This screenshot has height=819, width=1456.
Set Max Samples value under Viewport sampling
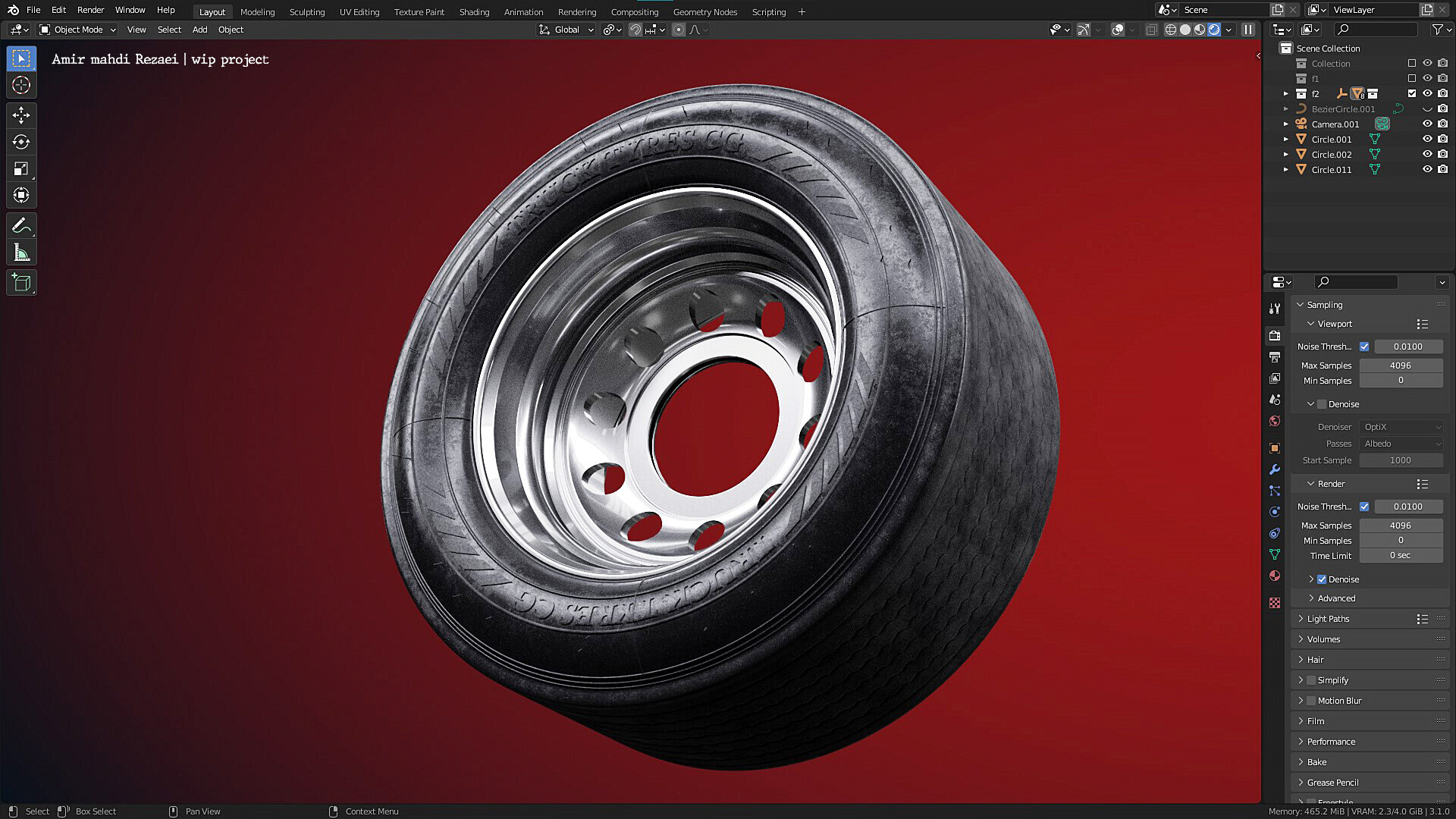pos(1401,365)
